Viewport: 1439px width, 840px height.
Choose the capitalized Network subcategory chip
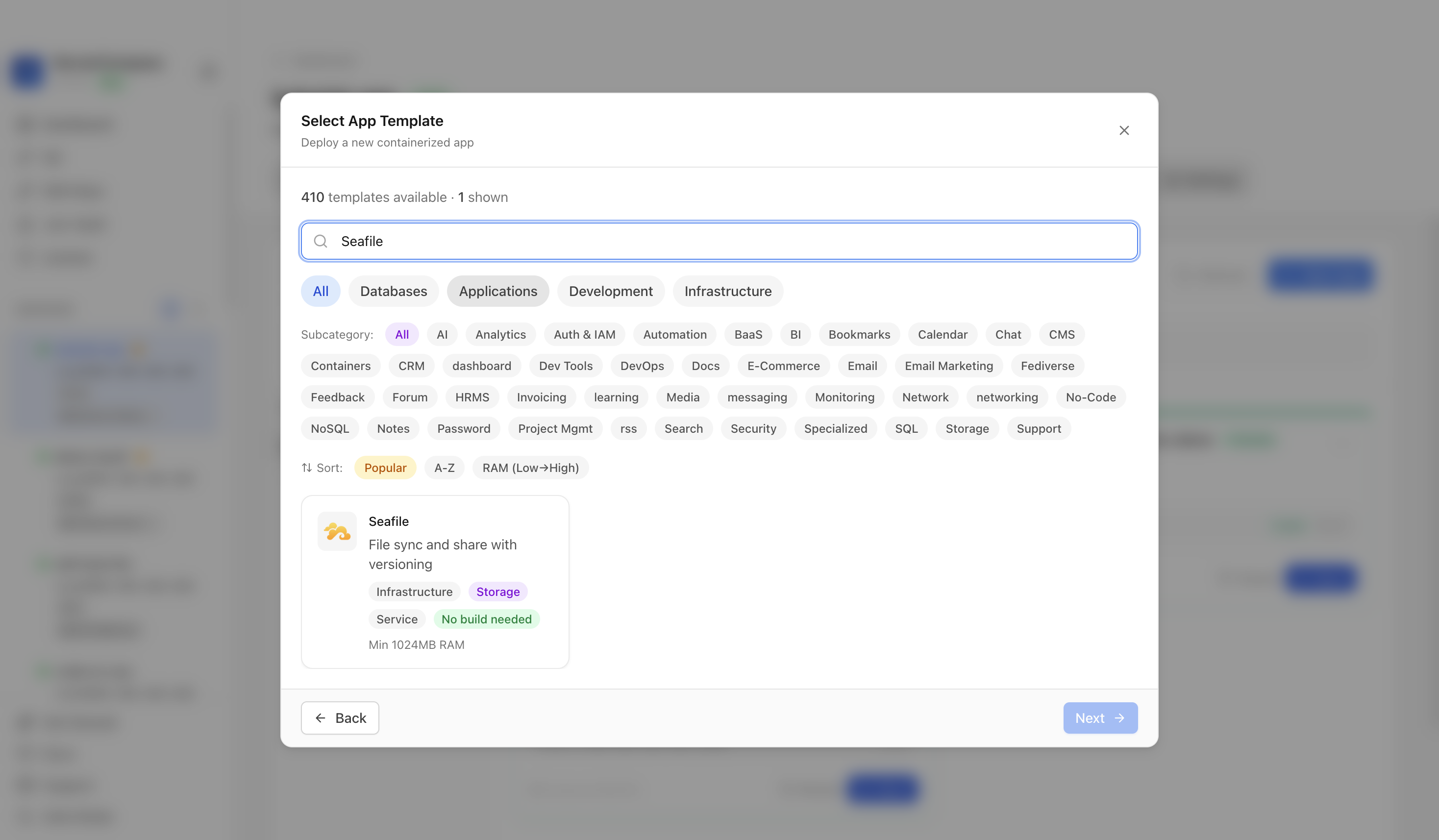point(925,397)
